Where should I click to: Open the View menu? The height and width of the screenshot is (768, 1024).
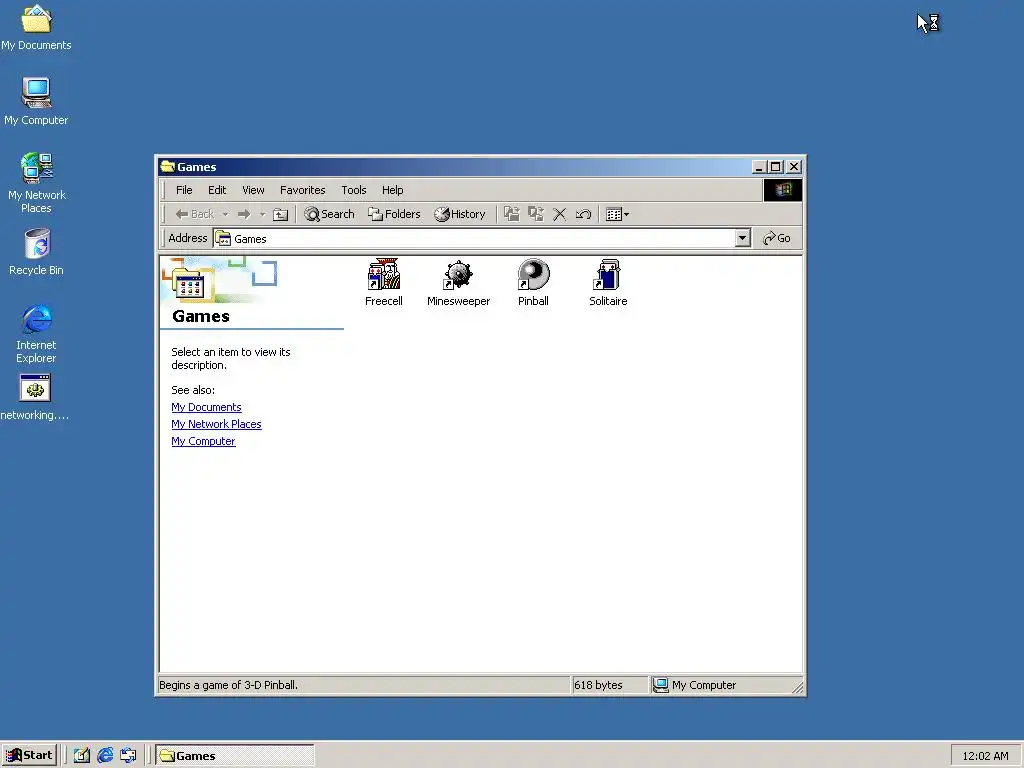[x=253, y=190]
